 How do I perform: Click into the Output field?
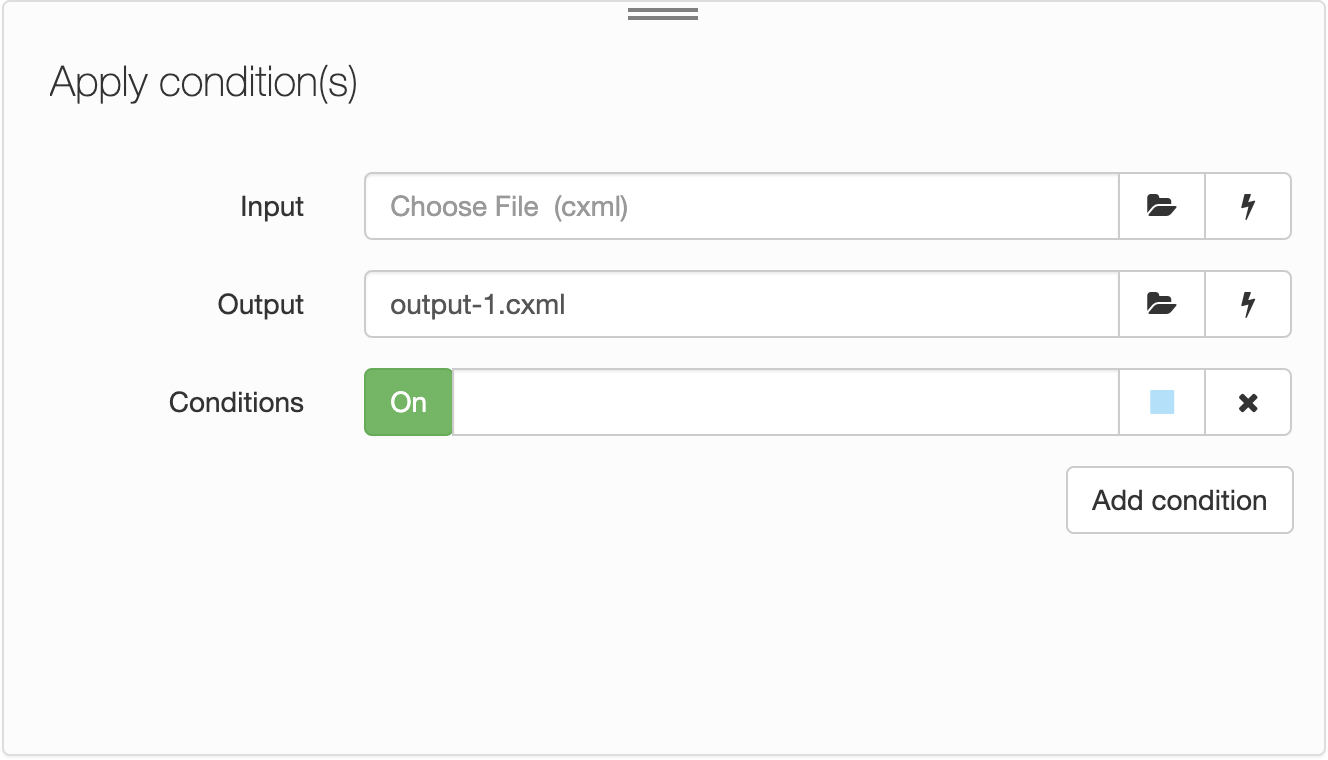741,304
